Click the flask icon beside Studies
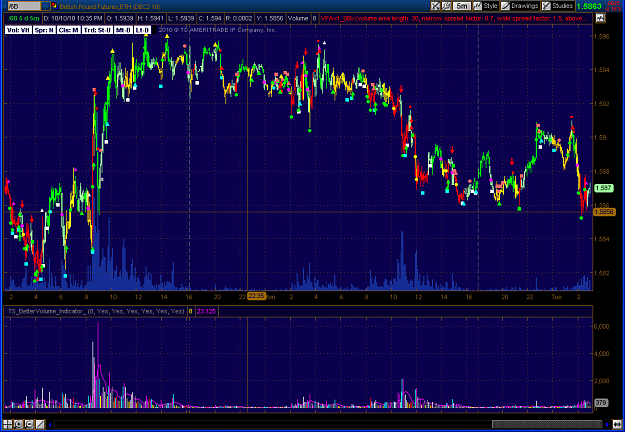625x432 pixels. (x=546, y=6)
